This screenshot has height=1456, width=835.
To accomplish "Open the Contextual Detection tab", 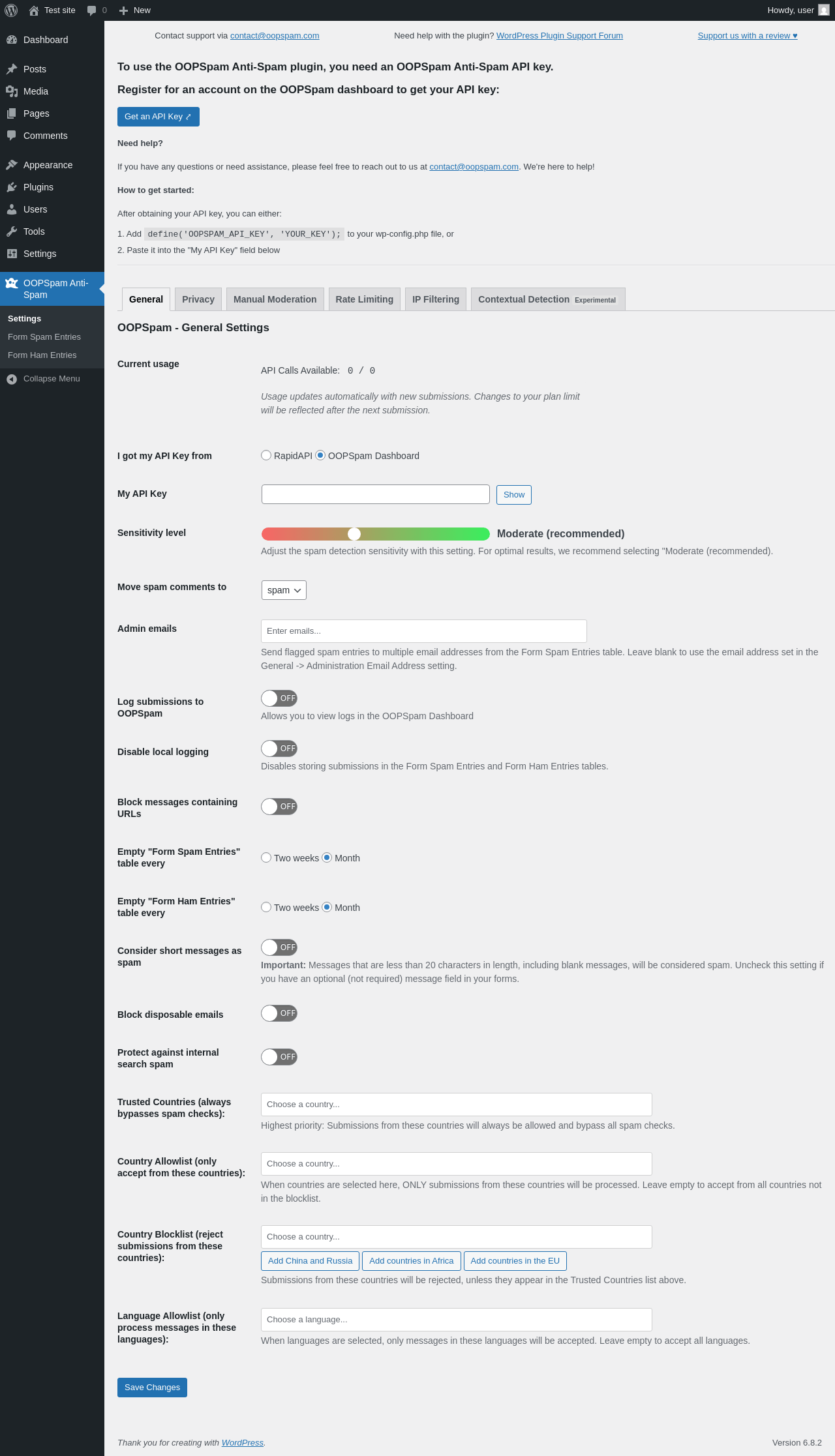I will pyautogui.click(x=548, y=299).
